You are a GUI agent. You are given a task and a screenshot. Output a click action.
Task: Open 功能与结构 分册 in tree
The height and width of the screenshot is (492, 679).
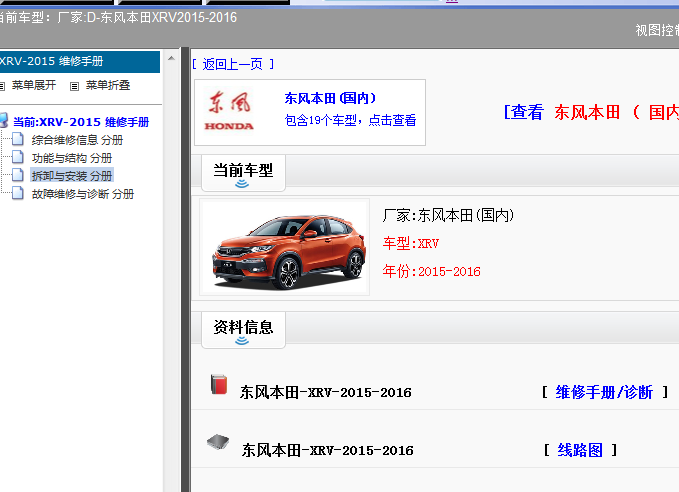click(72, 158)
